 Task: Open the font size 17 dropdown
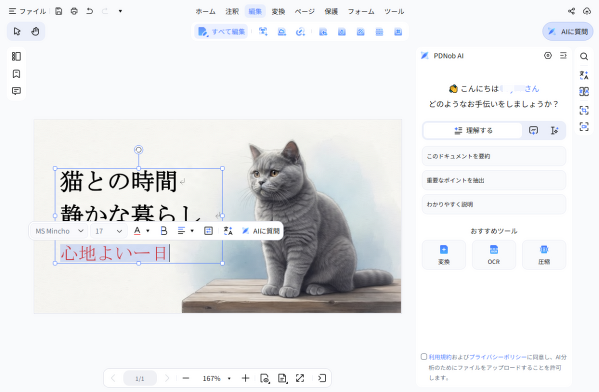click(x=108, y=231)
